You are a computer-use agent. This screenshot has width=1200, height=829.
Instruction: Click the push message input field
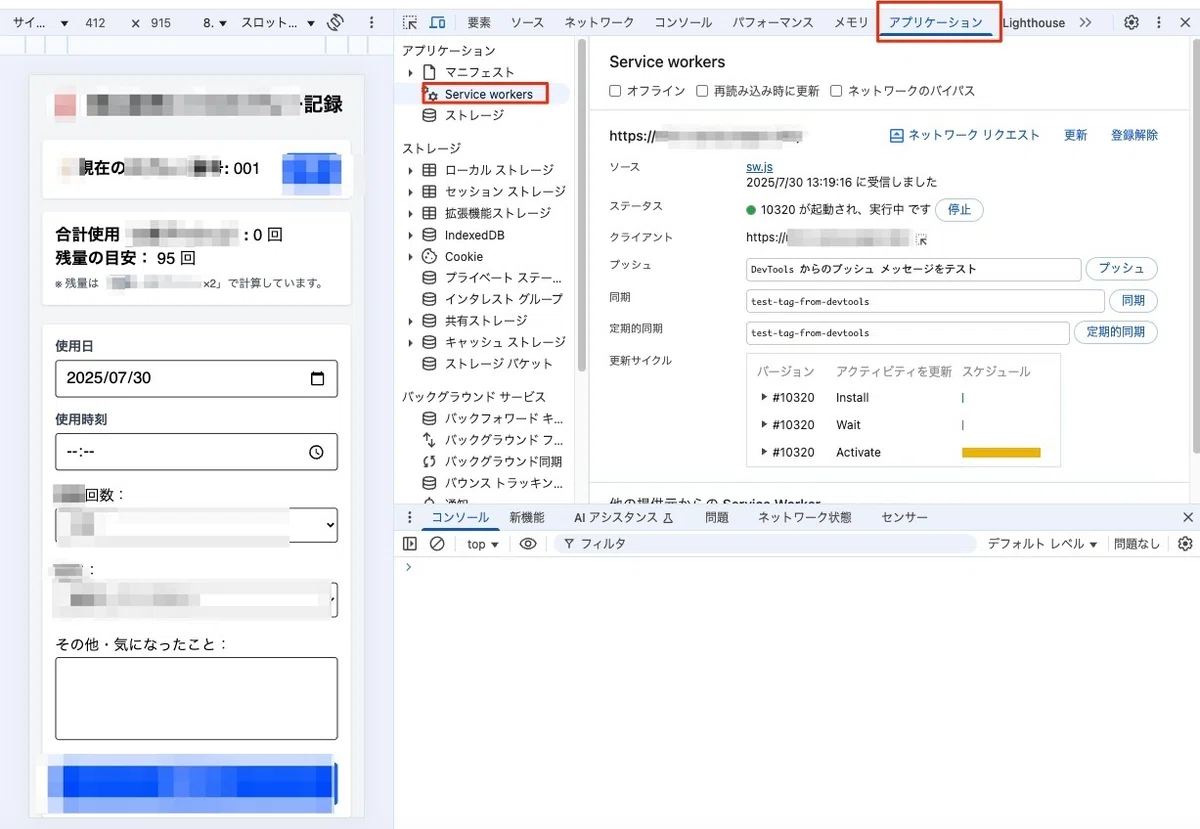tap(914, 269)
